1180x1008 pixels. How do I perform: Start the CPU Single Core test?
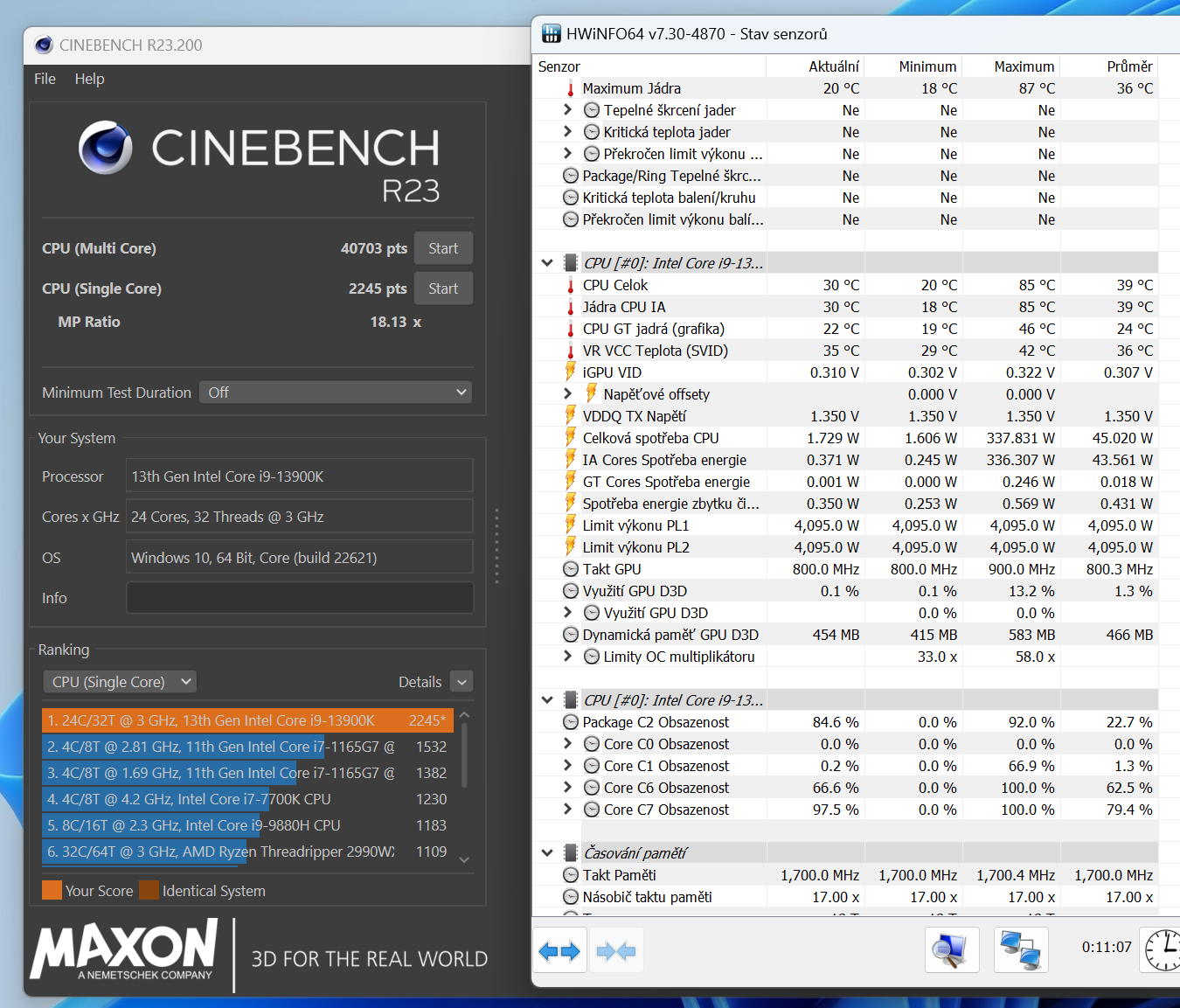[443, 288]
